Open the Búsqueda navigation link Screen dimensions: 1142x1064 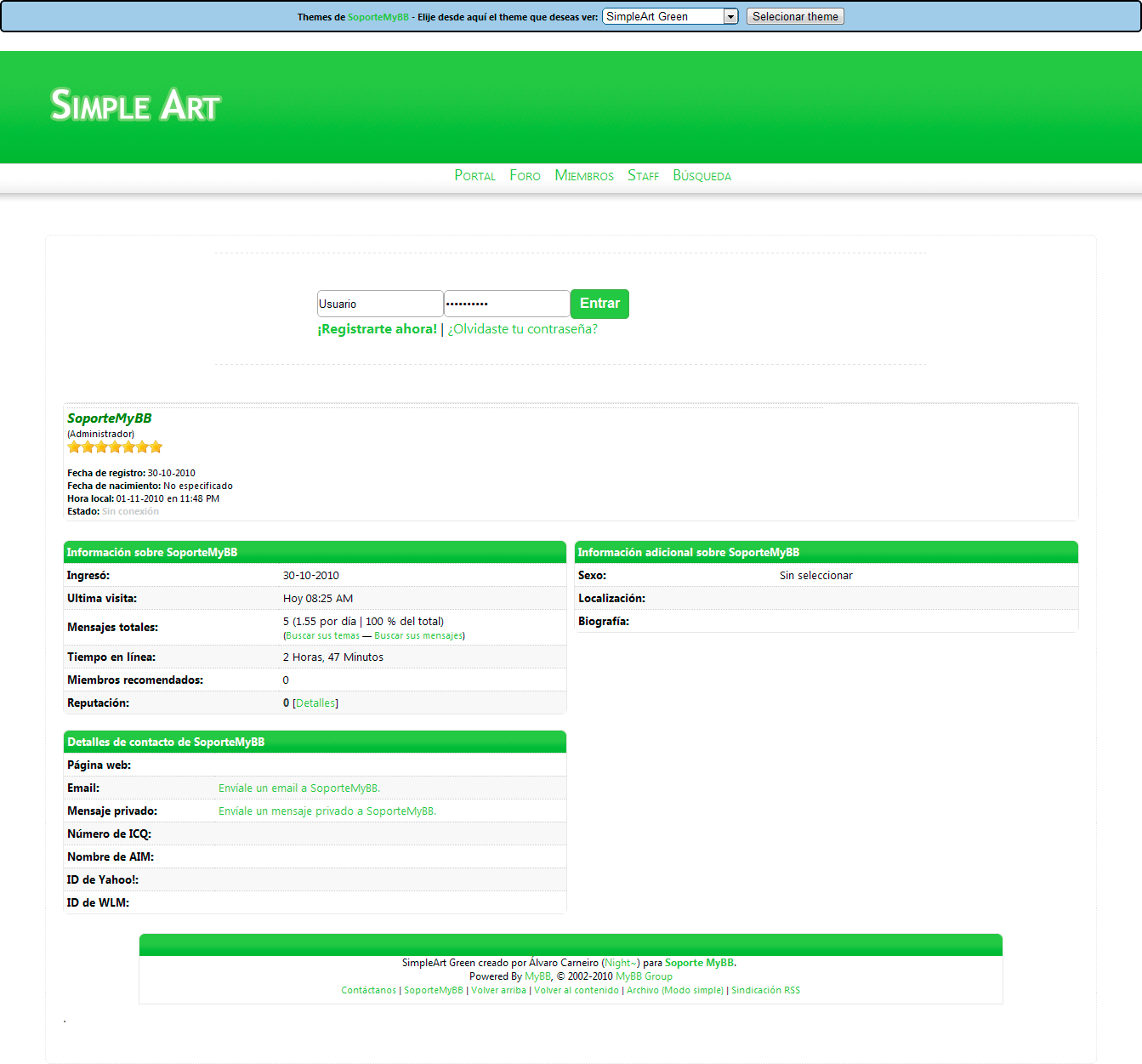click(x=702, y=175)
